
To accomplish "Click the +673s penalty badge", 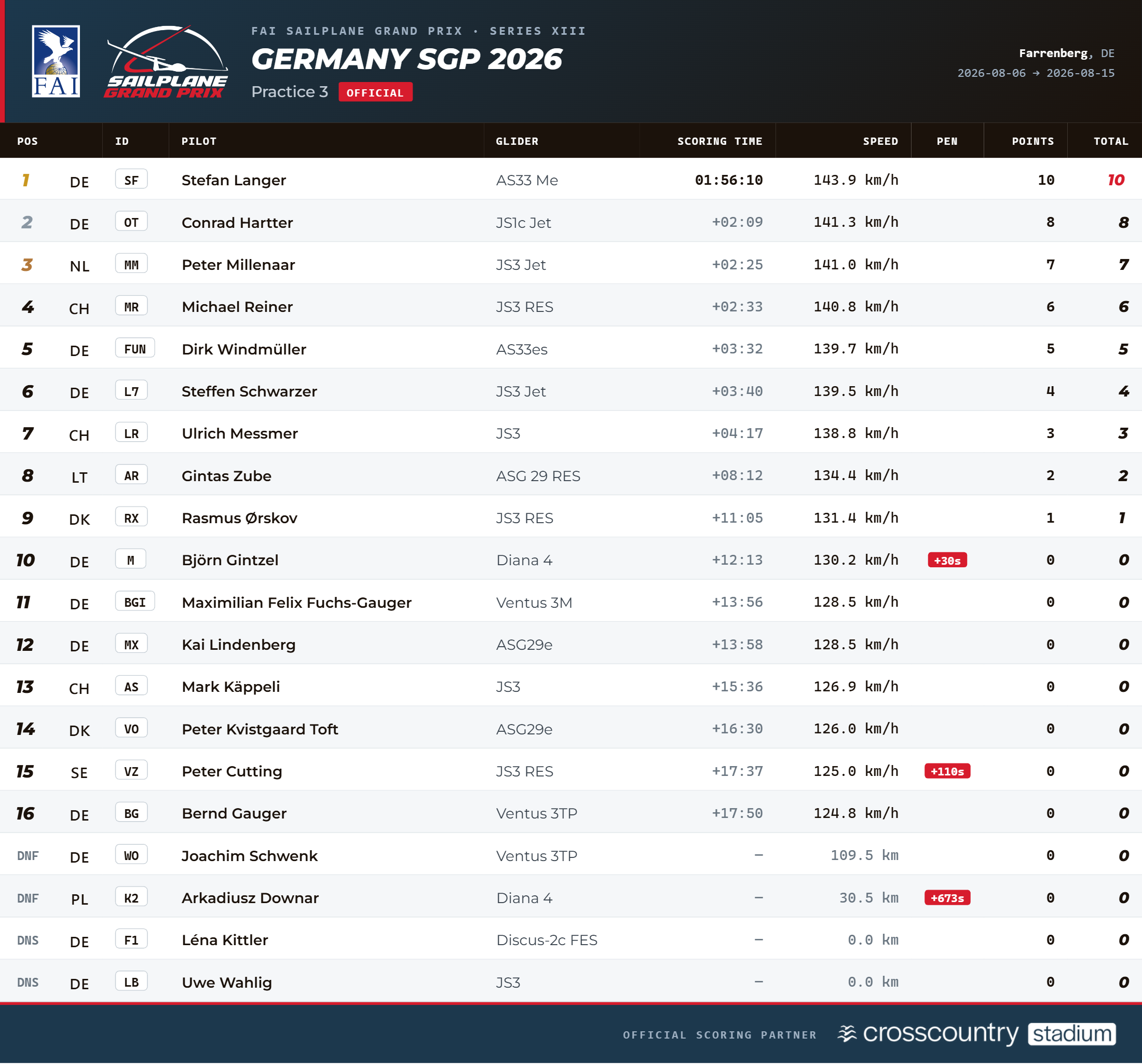I will (947, 898).
